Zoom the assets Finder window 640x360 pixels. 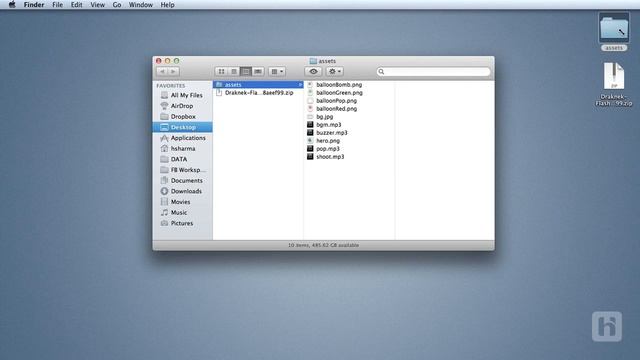pyautogui.click(x=176, y=61)
